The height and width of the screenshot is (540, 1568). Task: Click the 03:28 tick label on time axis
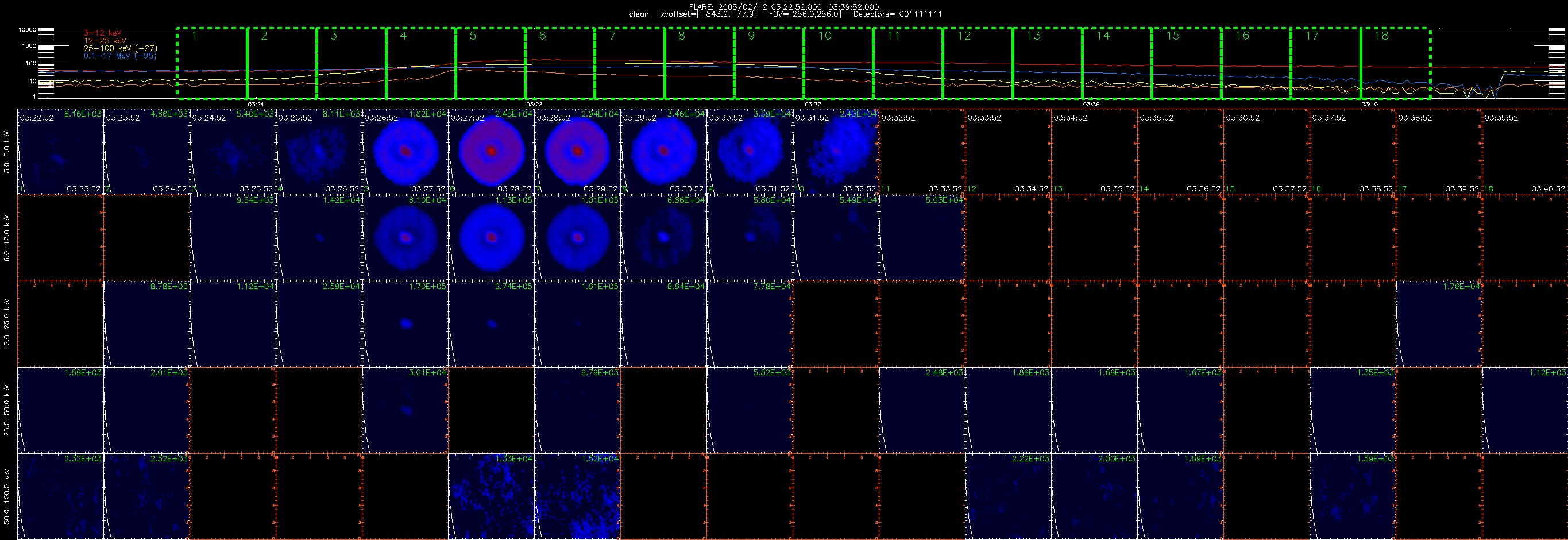click(534, 104)
